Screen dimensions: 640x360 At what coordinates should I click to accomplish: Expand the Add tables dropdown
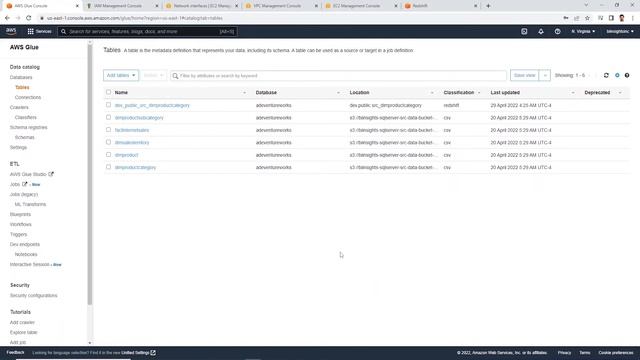coord(121,76)
